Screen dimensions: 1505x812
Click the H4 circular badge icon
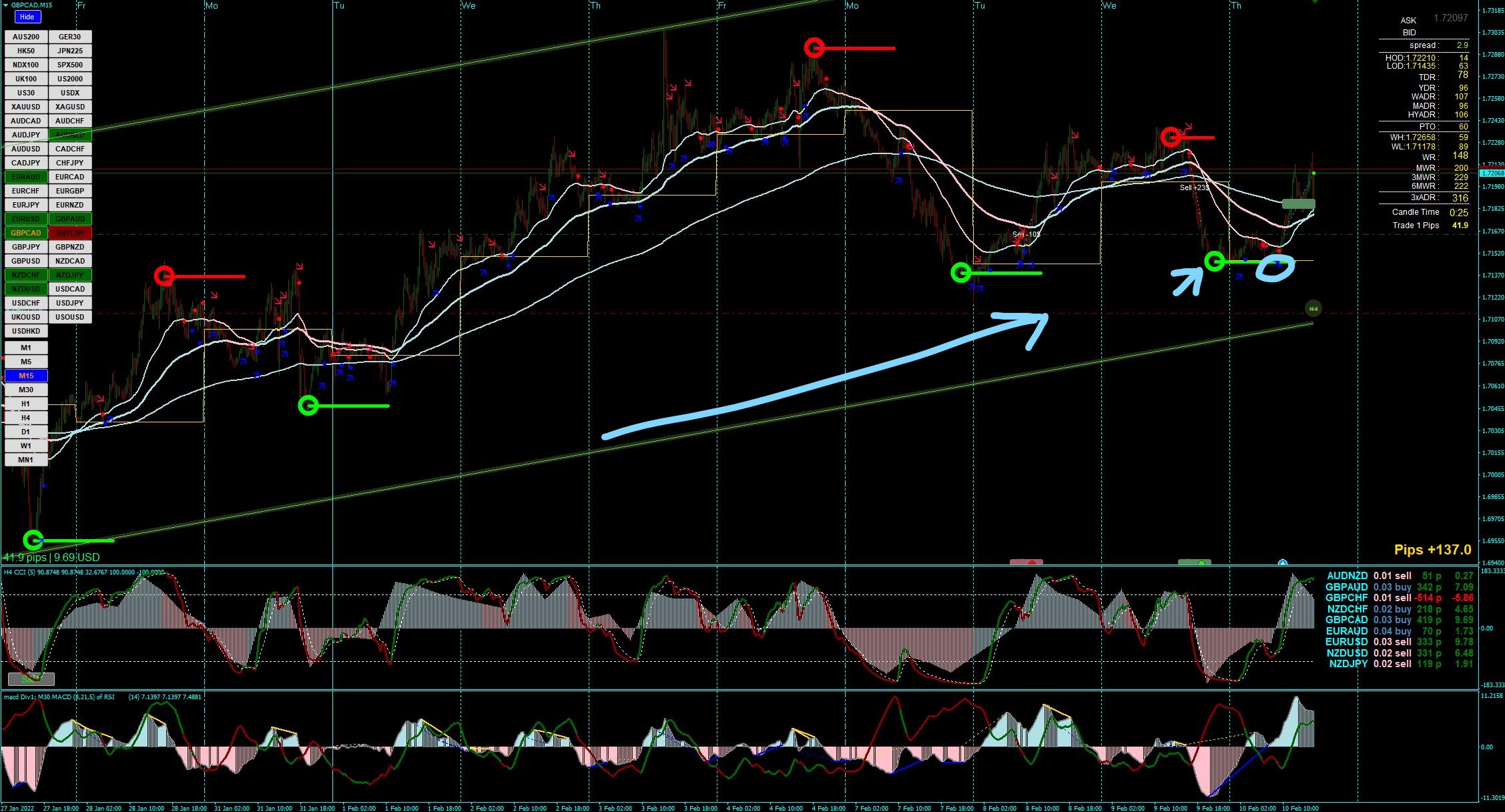coord(1313,308)
